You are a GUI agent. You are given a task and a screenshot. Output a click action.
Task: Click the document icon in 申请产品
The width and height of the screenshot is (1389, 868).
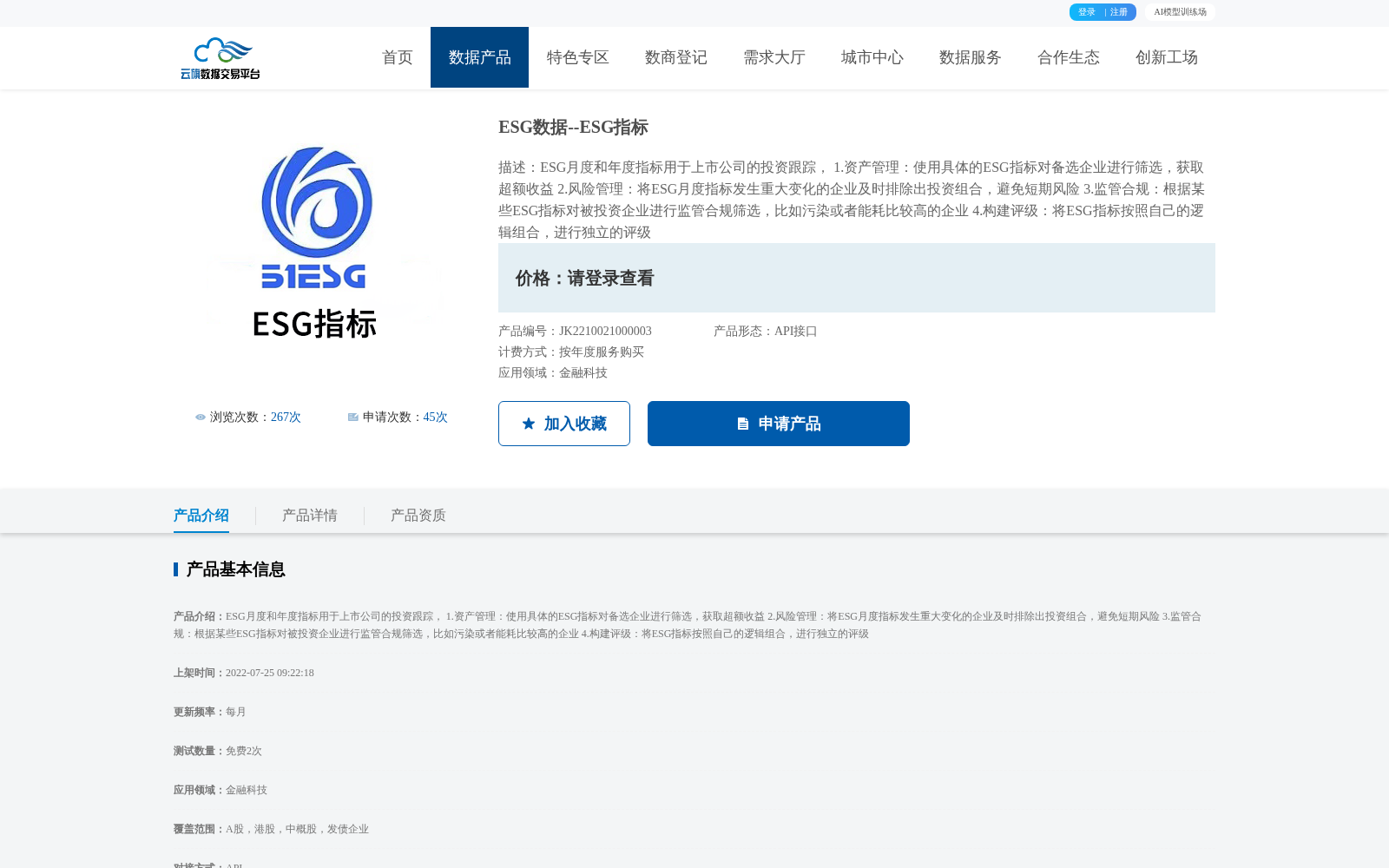click(x=743, y=424)
